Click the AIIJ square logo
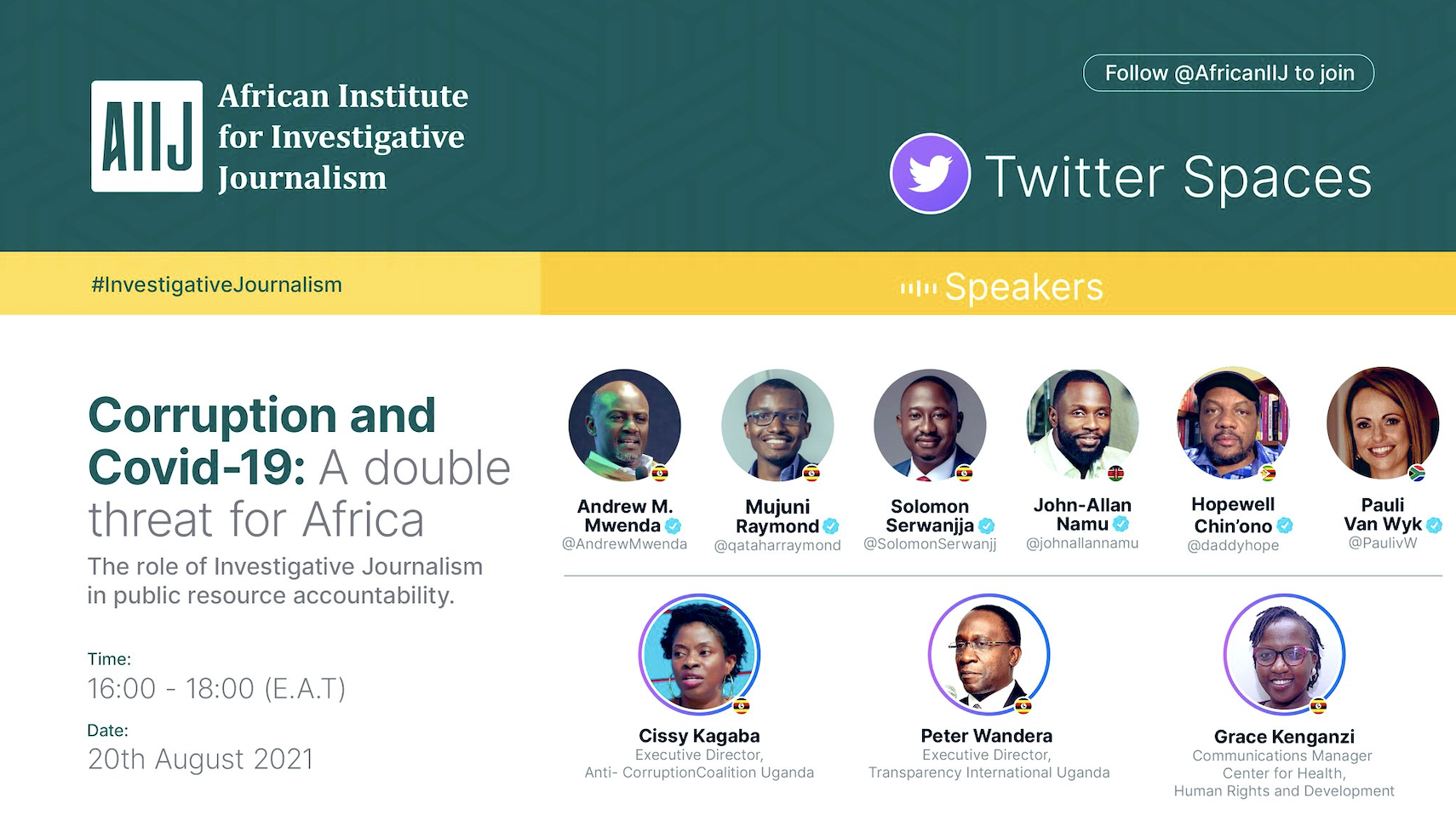 (146, 136)
